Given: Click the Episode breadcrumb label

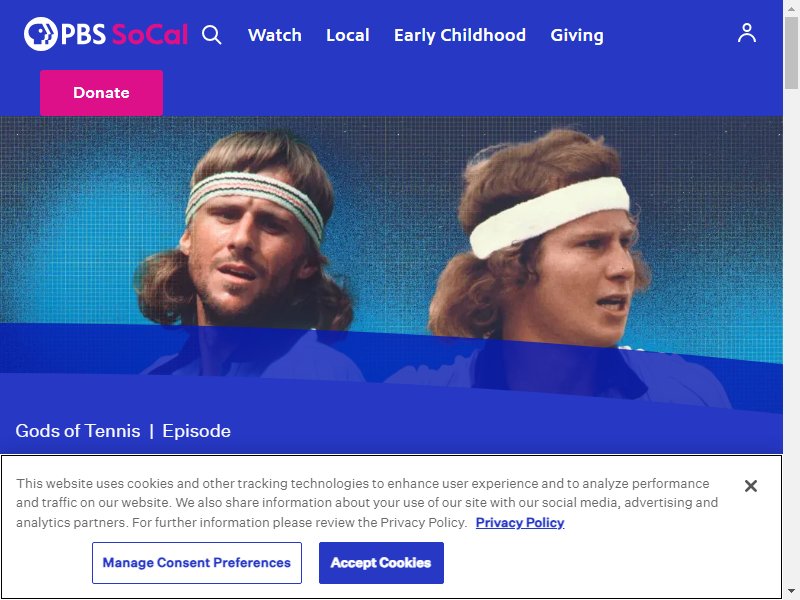Looking at the screenshot, I should pyautogui.click(x=196, y=431).
